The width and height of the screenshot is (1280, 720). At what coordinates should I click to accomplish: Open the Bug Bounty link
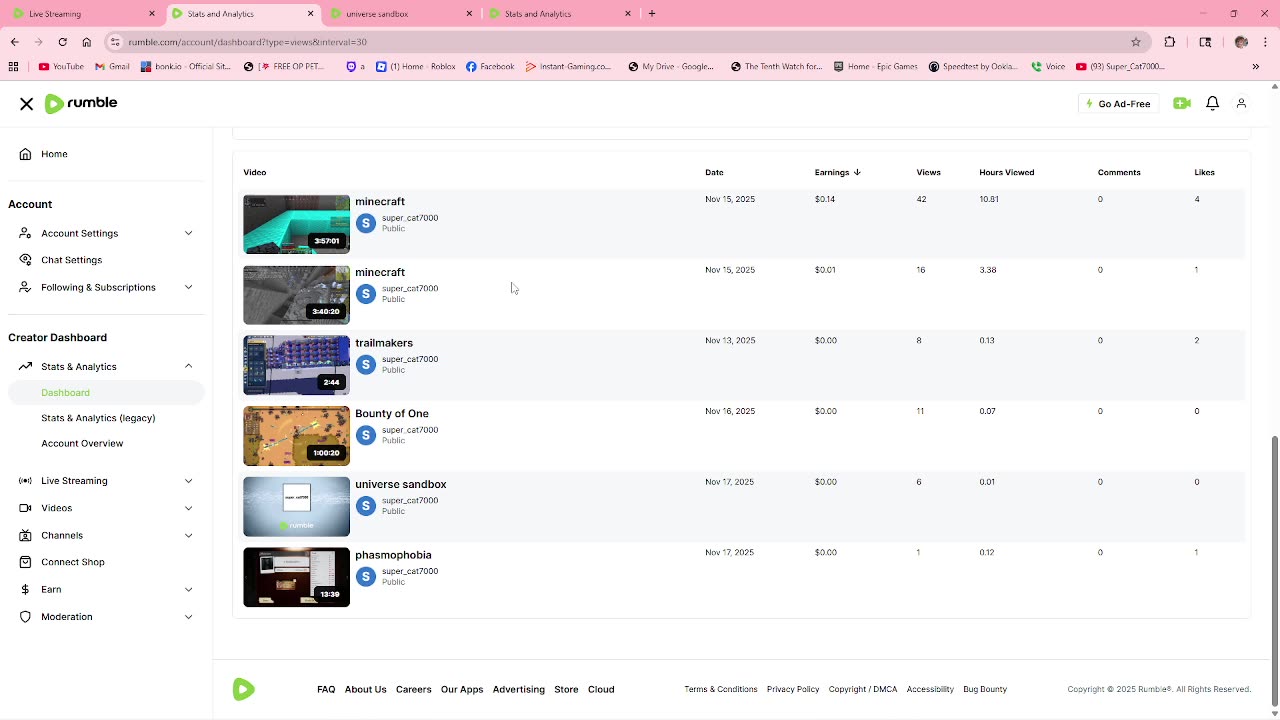985,689
